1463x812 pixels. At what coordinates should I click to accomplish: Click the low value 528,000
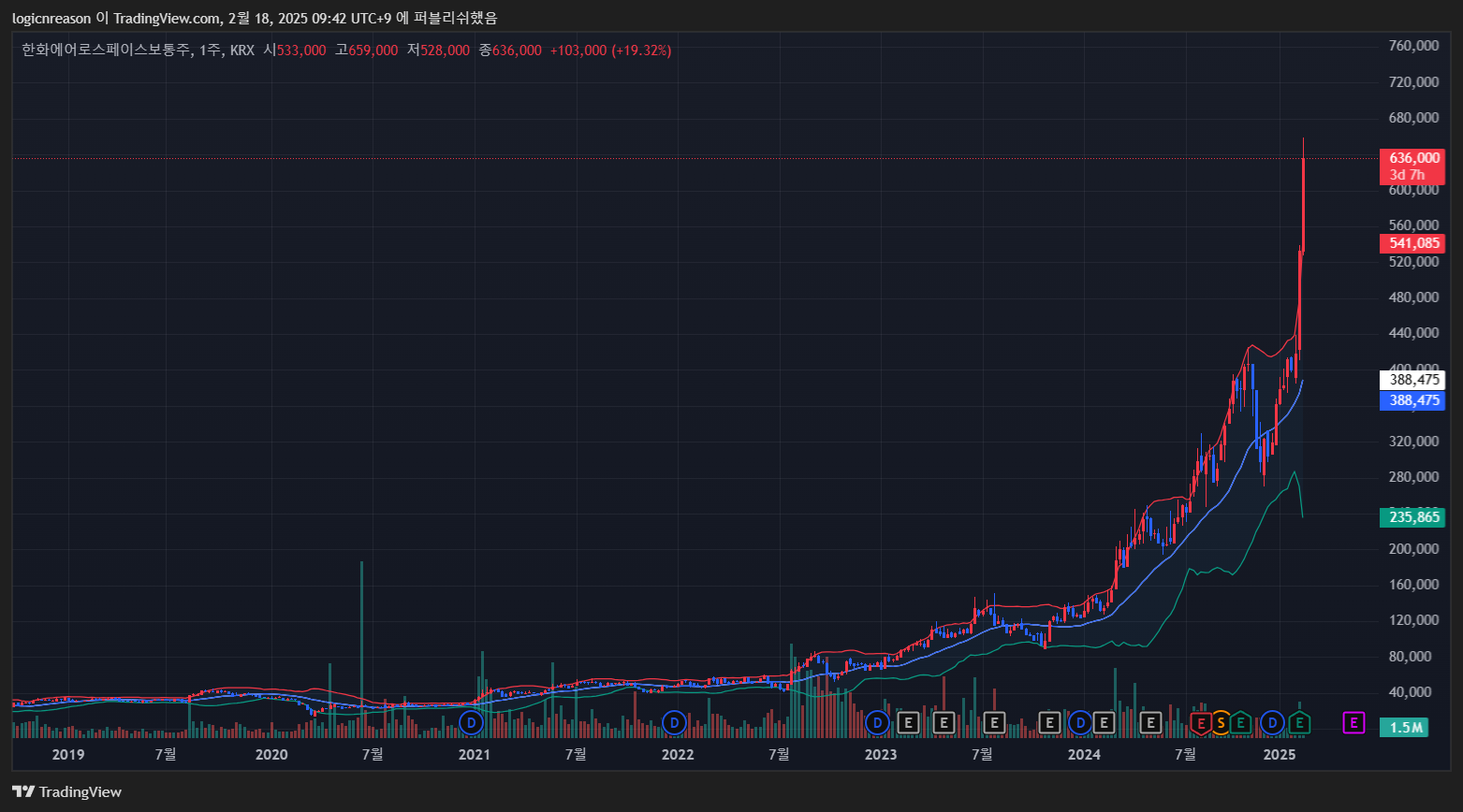(x=445, y=50)
